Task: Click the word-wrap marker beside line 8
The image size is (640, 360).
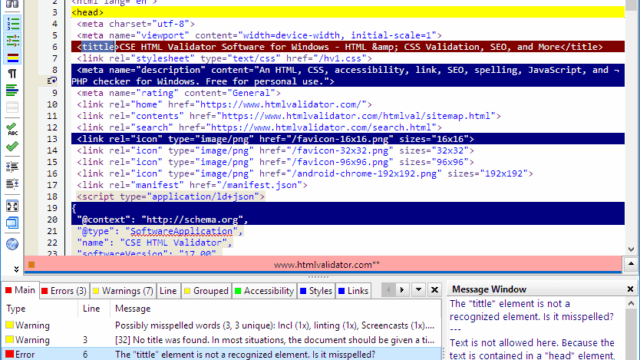Action: click(51, 81)
